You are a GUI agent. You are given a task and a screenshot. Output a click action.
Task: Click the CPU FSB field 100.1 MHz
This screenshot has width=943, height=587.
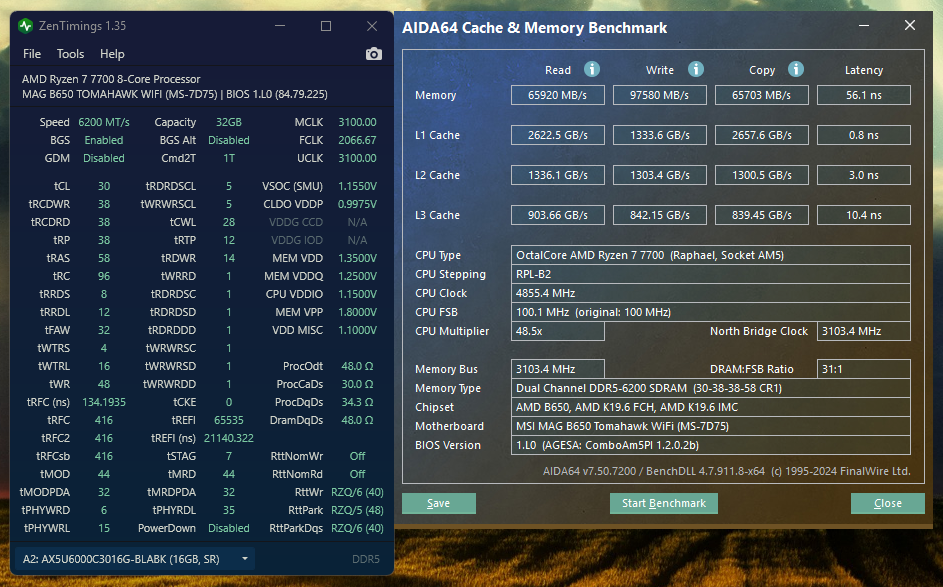(710, 312)
